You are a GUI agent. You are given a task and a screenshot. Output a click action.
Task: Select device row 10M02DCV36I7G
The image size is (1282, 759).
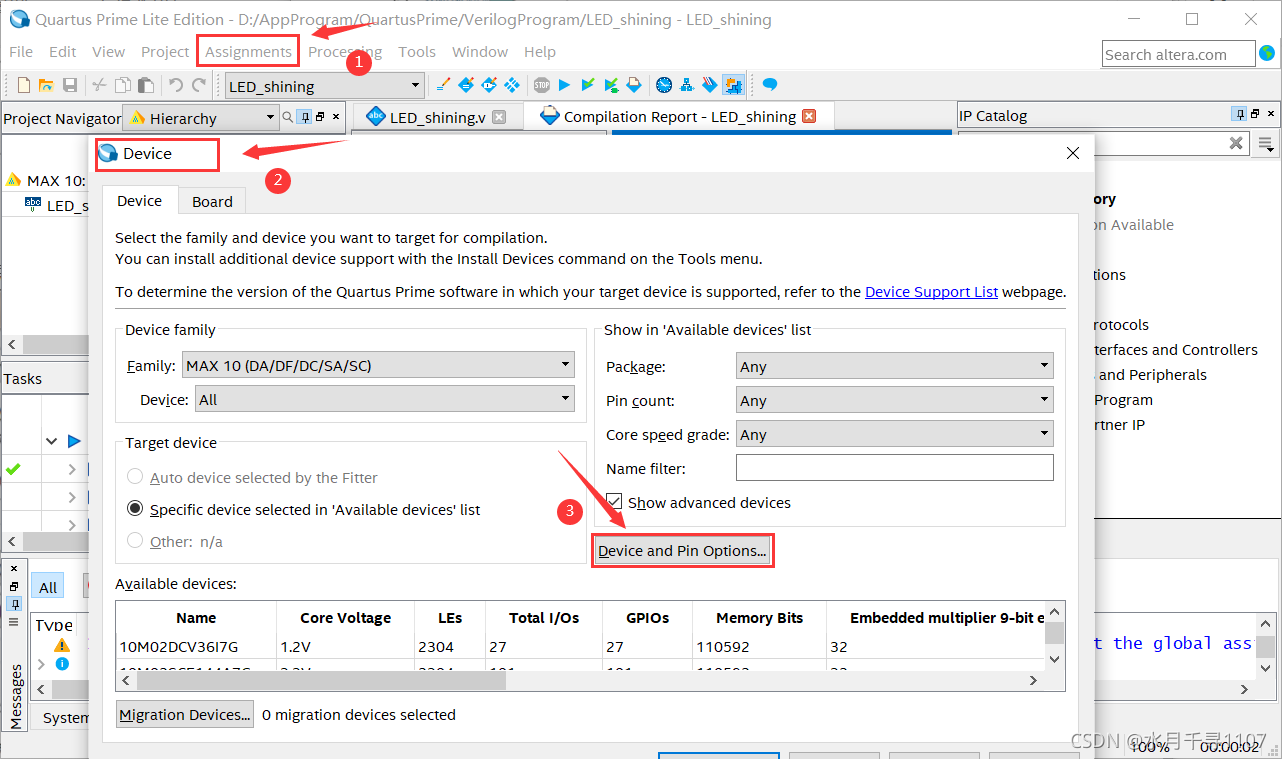(x=581, y=647)
